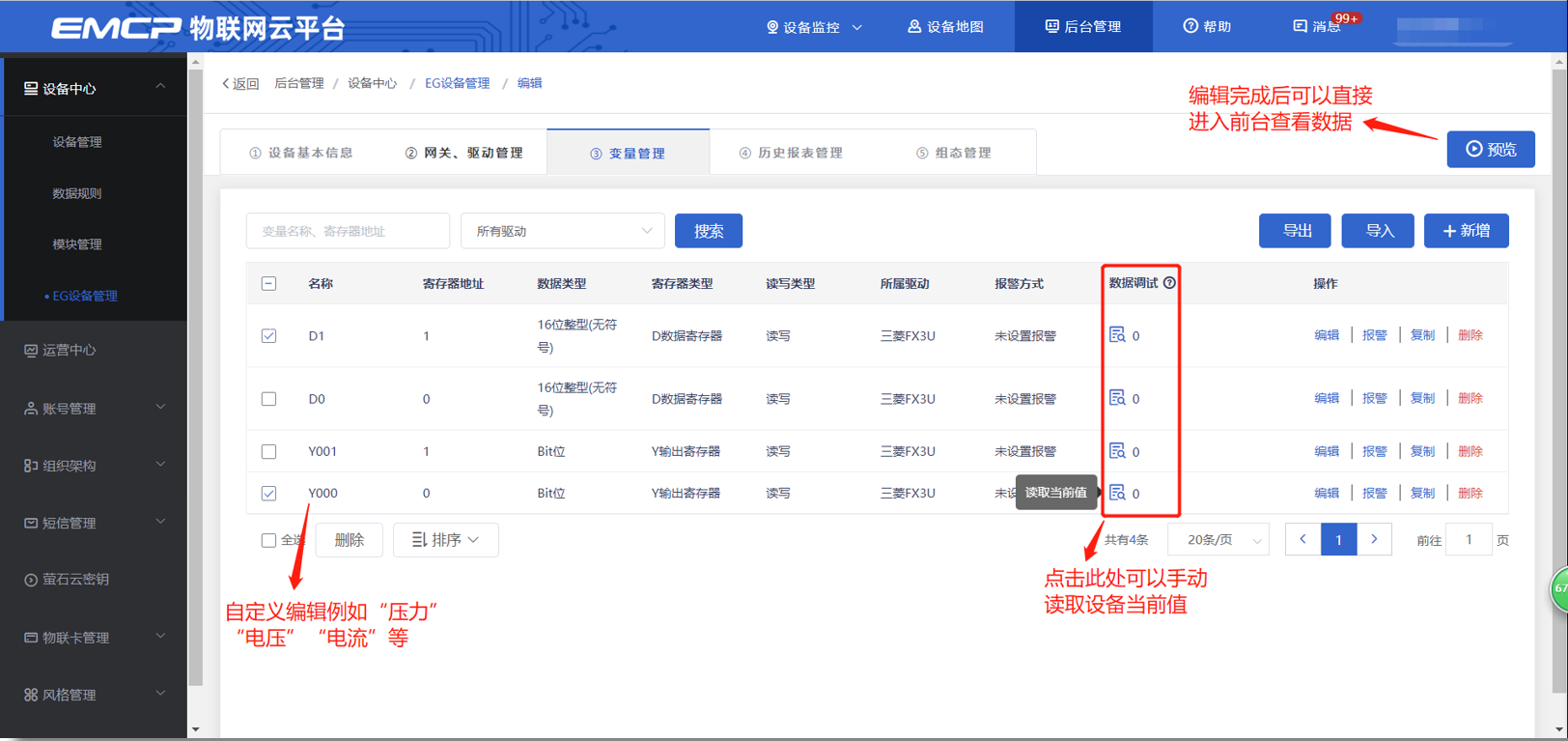The height and width of the screenshot is (741, 1568).
Task: Click the read-value icon in Y001 row
Action: click(x=1117, y=451)
